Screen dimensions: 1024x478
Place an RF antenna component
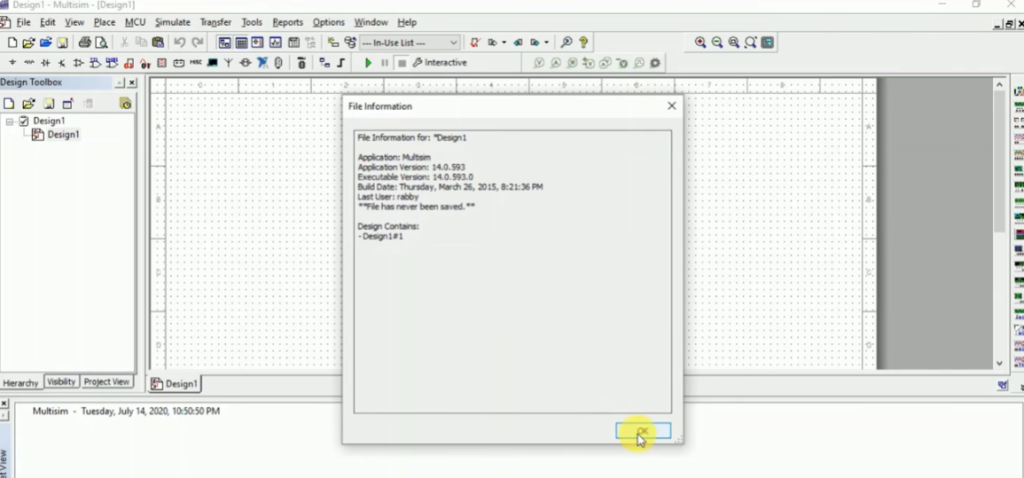pos(229,63)
